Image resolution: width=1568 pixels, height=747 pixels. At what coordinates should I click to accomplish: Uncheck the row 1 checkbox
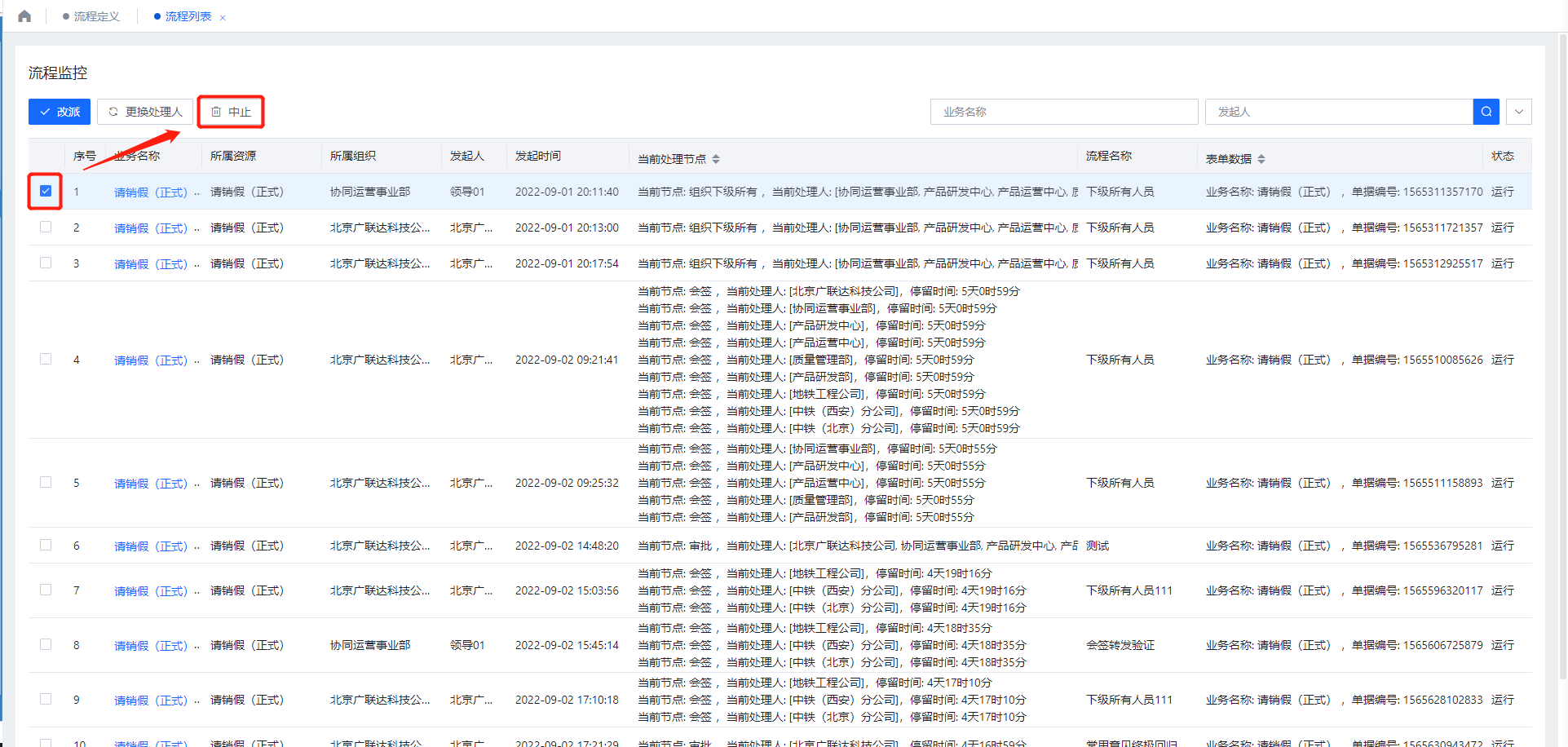(x=46, y=191)
